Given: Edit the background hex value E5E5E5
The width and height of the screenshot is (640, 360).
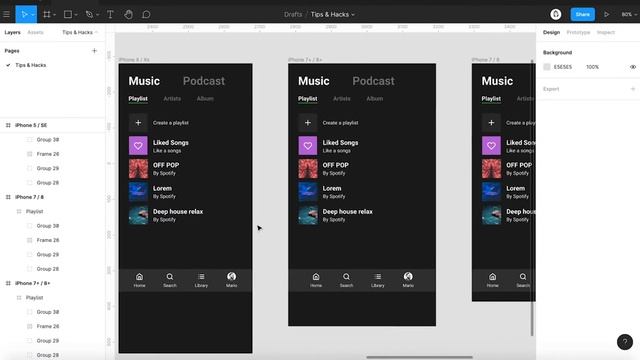Looking at the screenshot, I should (x=563, y=67).
